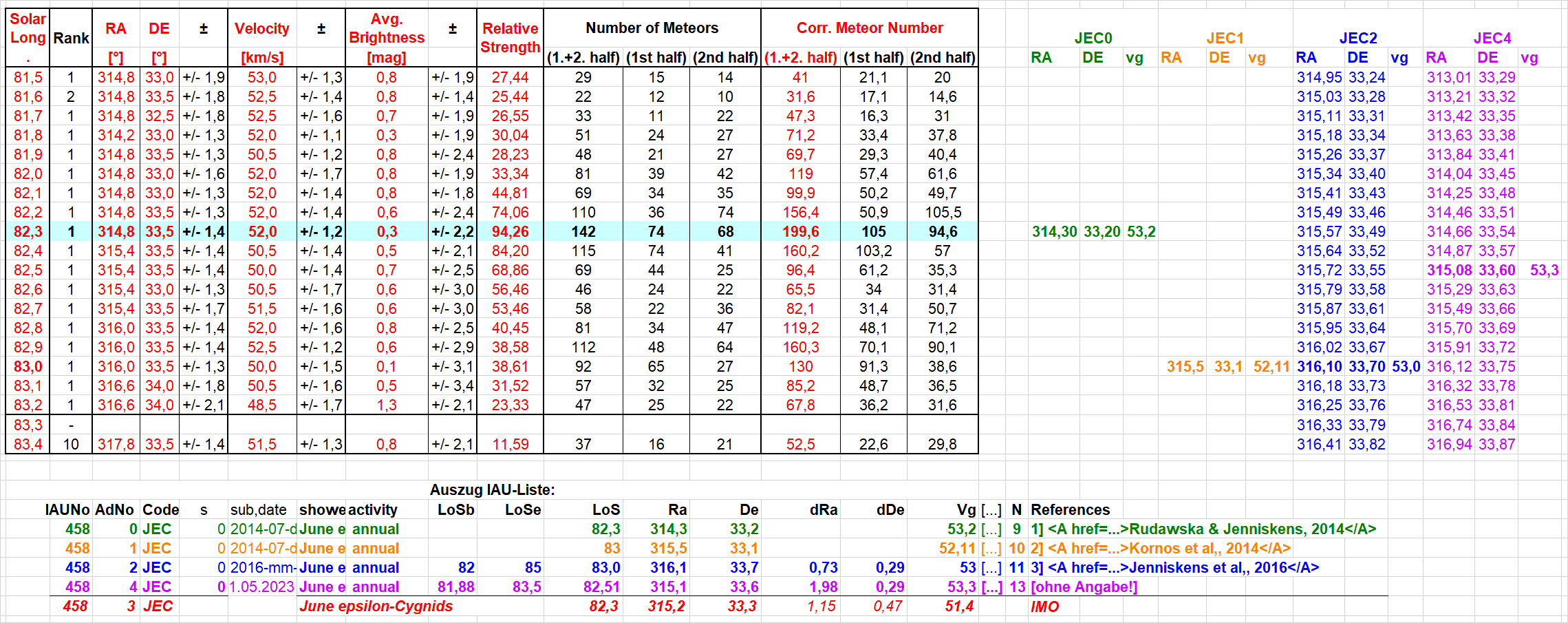
Task: Click the 'Auszug IAU-Liste:' title cell
Action: (492, 490)
